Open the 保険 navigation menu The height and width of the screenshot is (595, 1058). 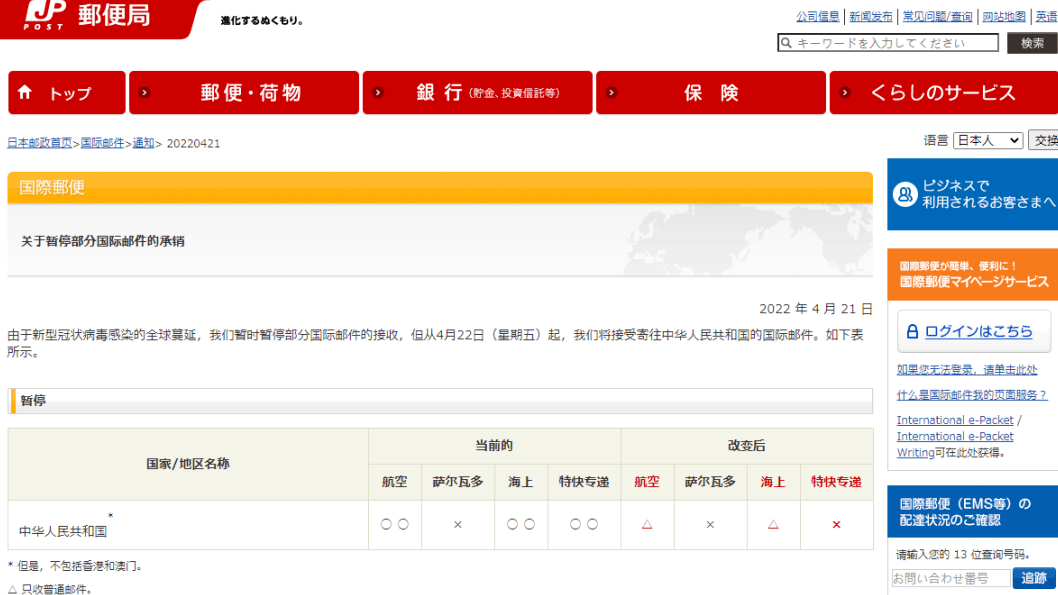click(710, 93)
